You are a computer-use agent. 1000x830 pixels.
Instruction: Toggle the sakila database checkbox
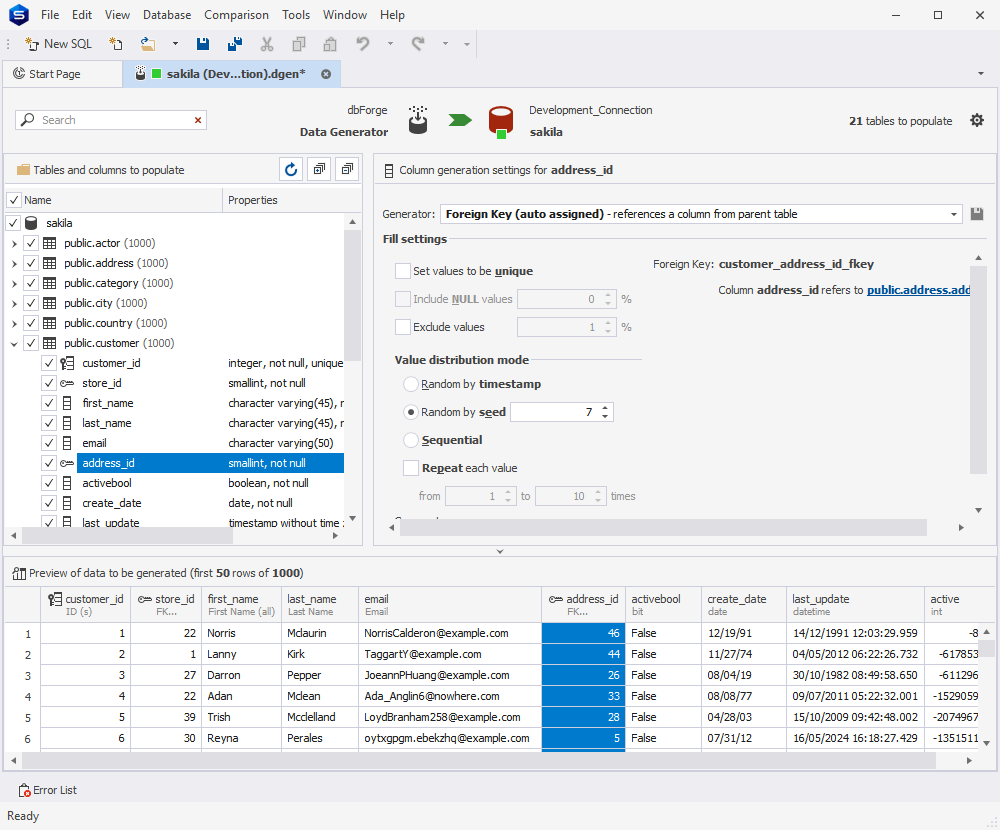13,223
